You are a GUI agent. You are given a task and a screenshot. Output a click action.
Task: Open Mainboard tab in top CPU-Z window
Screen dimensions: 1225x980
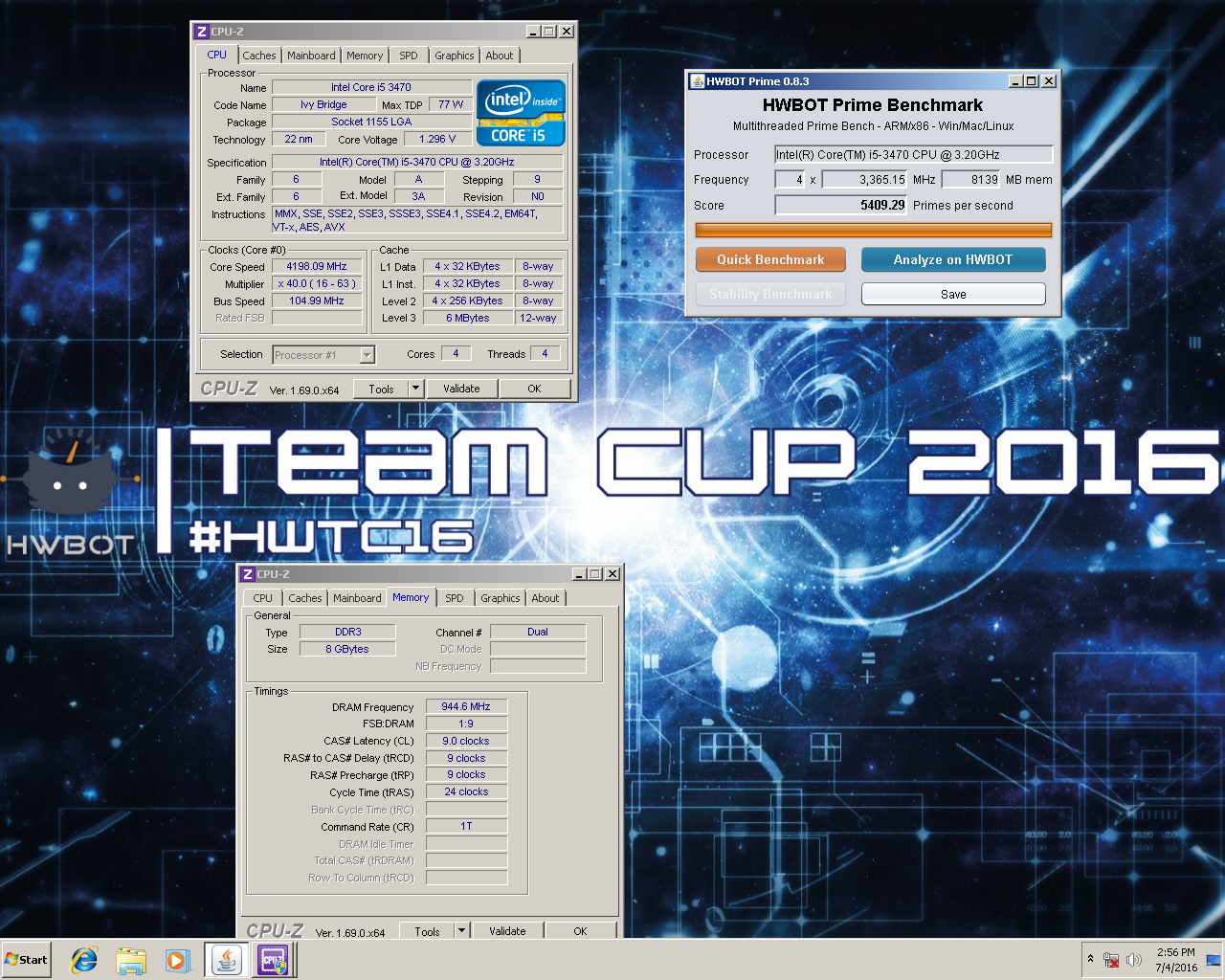click(x=311, y=56)
